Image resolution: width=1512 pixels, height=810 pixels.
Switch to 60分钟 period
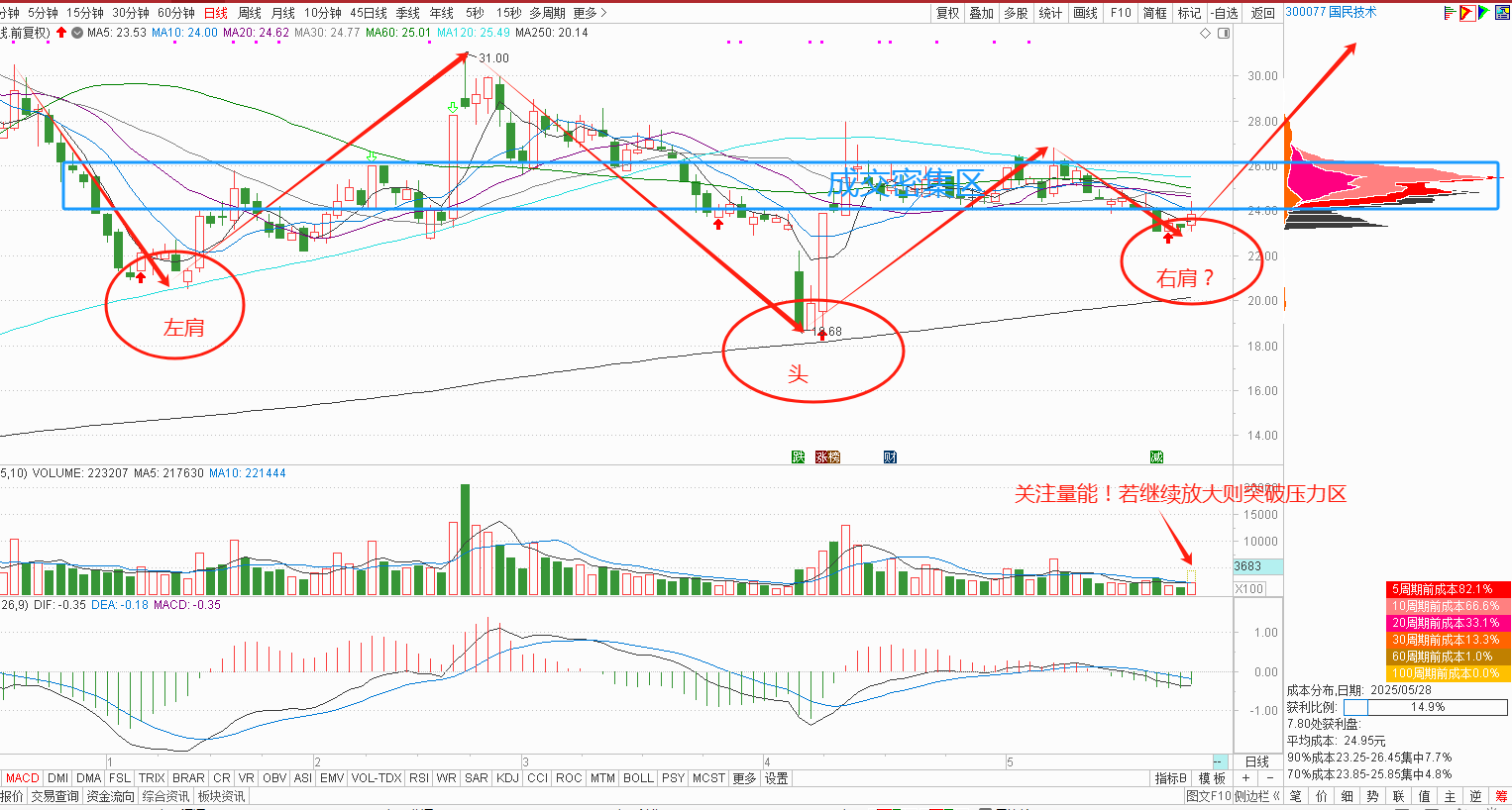(x=176, y=13)
